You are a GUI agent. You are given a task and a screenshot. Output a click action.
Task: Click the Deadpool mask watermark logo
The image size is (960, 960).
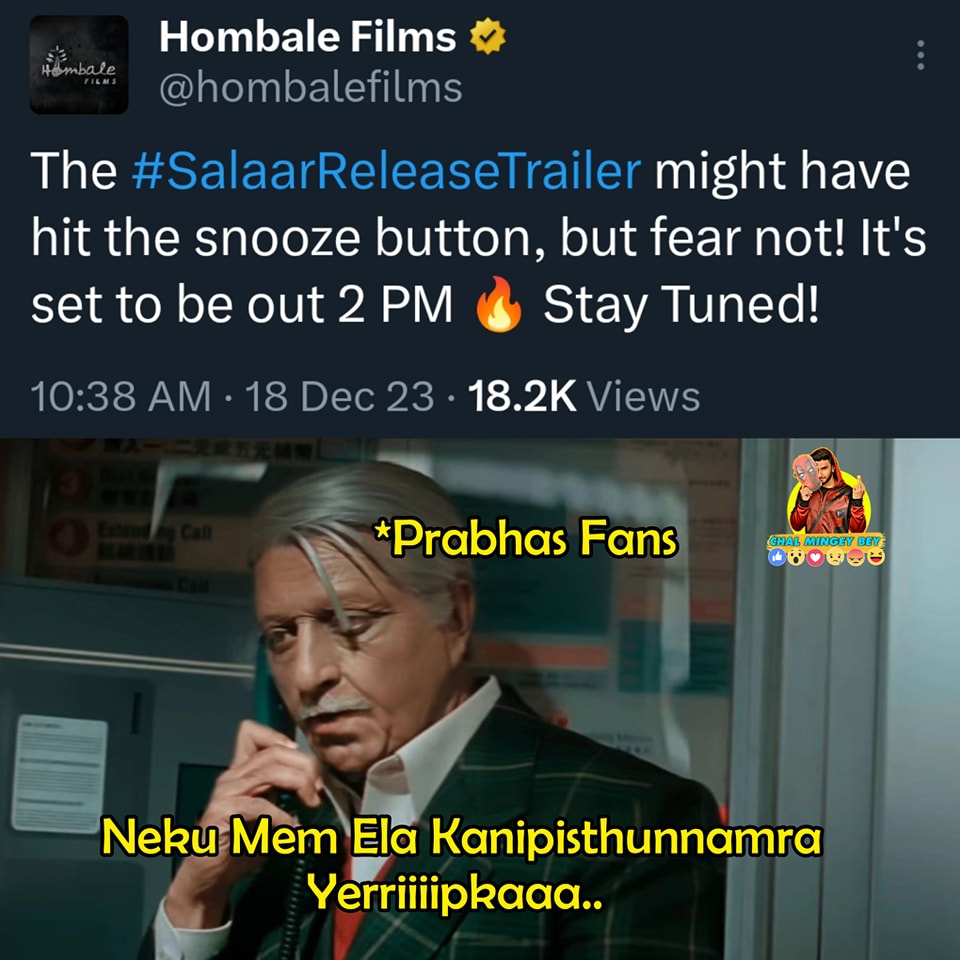pyautogui.click(x=808, y=474)
